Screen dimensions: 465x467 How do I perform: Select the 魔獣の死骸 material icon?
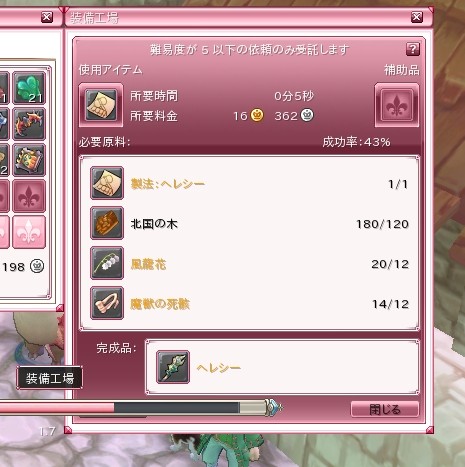[x=107, y=303]
